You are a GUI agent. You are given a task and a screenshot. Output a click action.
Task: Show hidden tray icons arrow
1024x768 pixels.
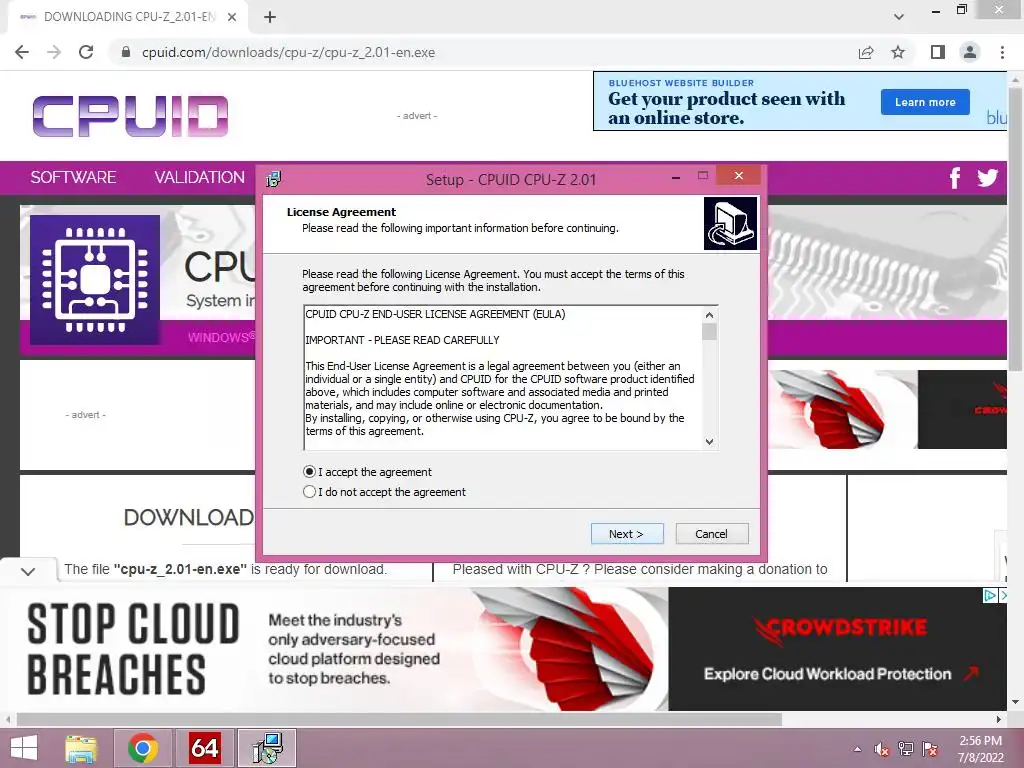(857, 749)
